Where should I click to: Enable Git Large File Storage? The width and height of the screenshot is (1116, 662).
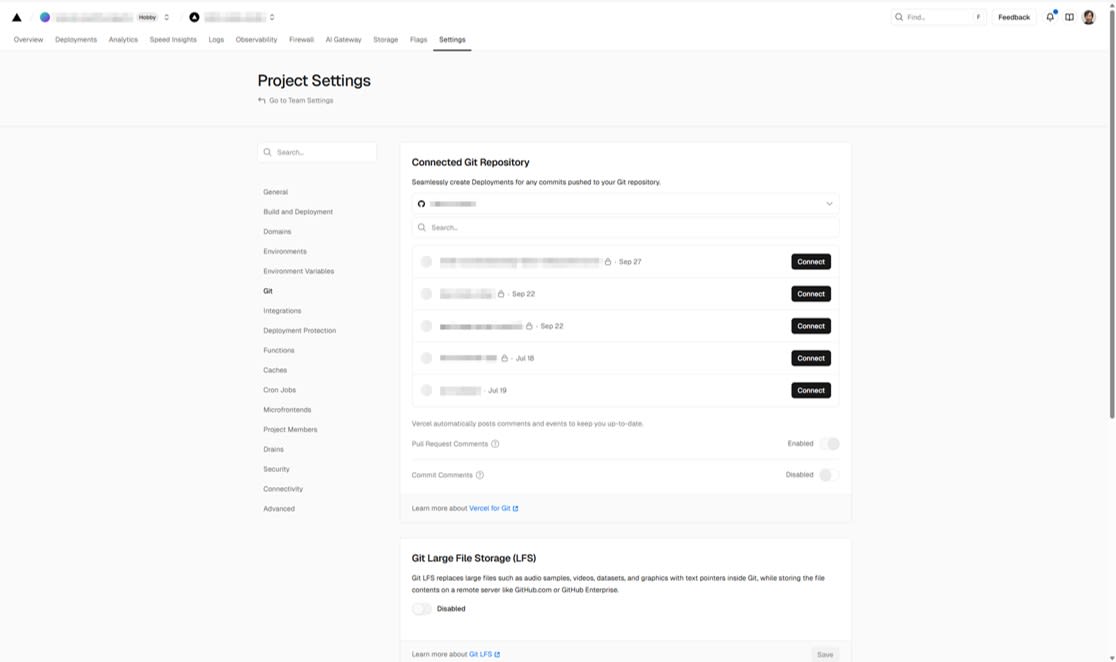421,608
